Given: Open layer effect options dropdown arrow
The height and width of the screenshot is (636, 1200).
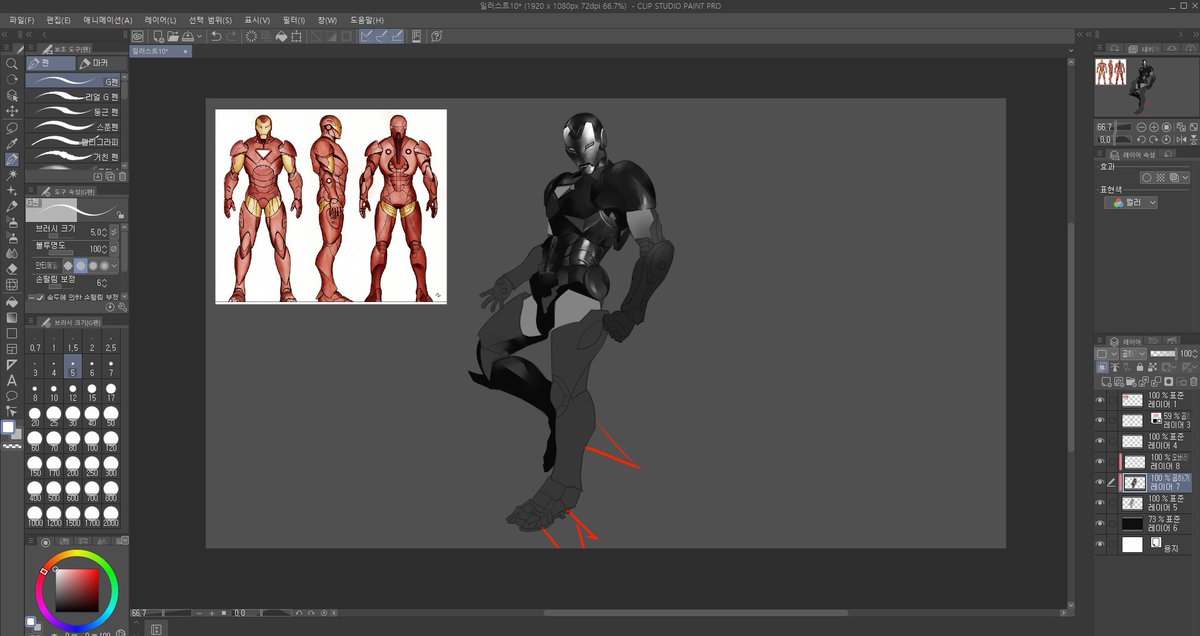Looking at the screenshot, I should pos(1185,178).
